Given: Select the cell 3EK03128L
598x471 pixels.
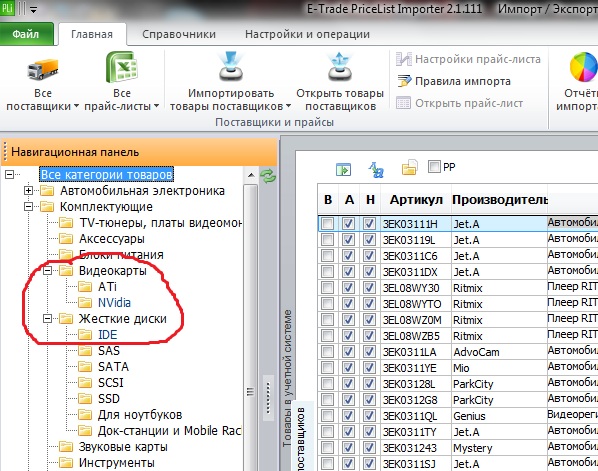Looking at the screenshot, I should (x=416, y=384).
